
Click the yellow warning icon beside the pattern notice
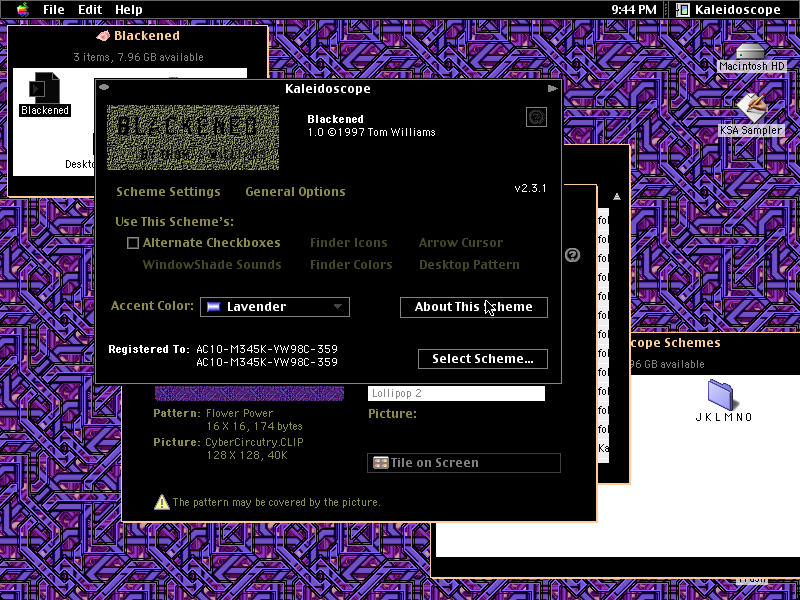(162, 502)
